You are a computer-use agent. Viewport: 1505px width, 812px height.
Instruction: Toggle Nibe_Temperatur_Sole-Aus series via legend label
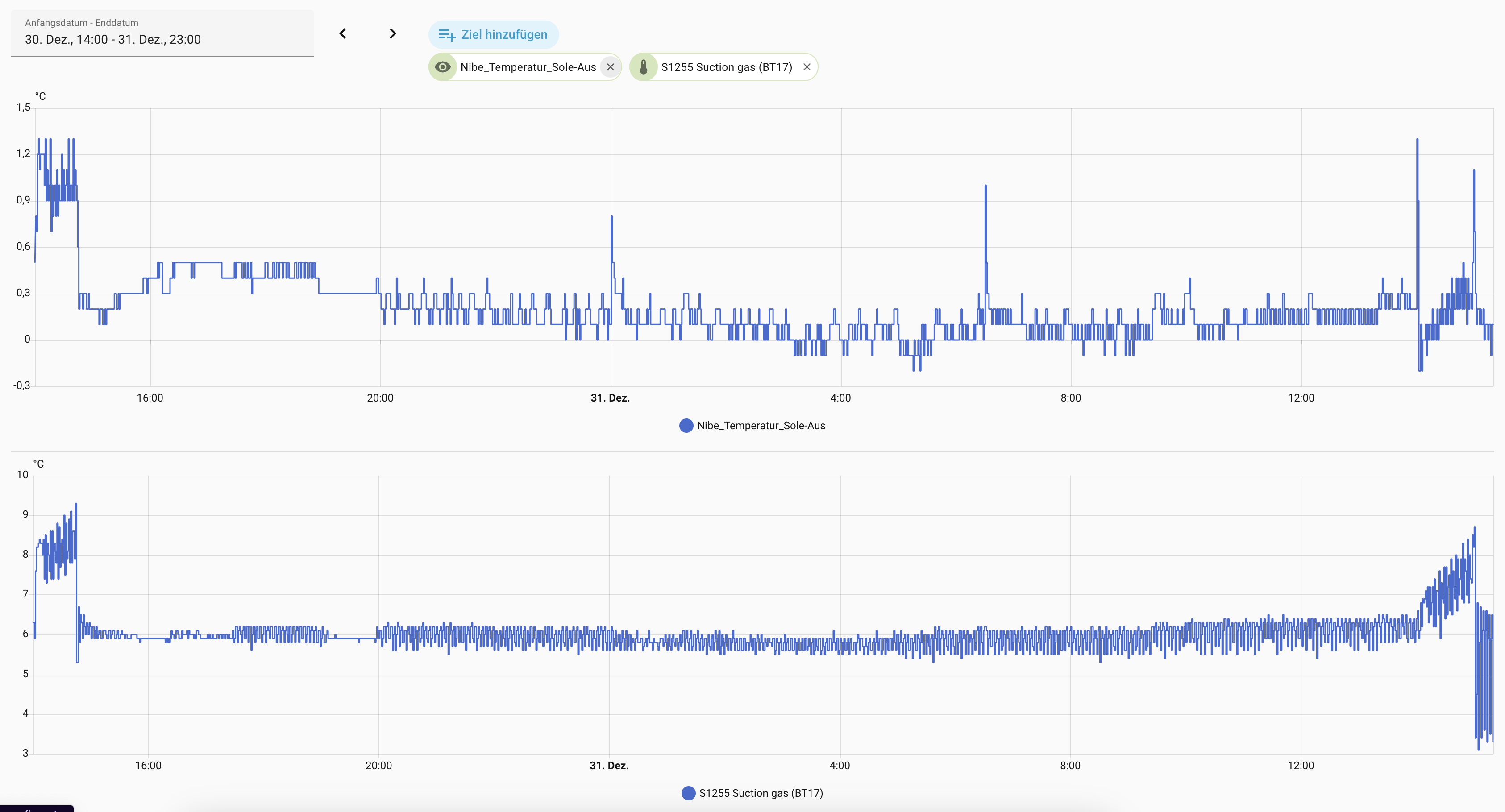(x=761, y=426)
